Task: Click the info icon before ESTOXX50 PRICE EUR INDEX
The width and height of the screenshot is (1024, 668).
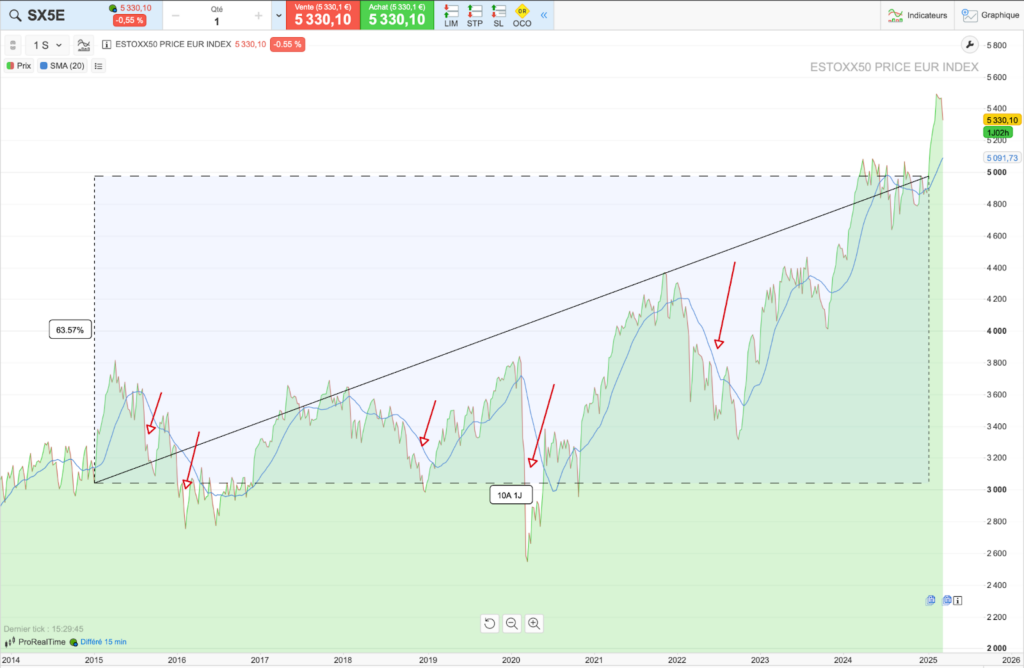Action: coord(106,44)
